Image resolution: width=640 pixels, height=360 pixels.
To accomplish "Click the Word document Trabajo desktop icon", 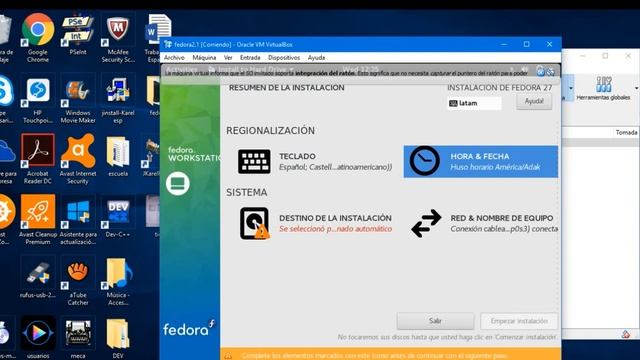I will (158, 39).
